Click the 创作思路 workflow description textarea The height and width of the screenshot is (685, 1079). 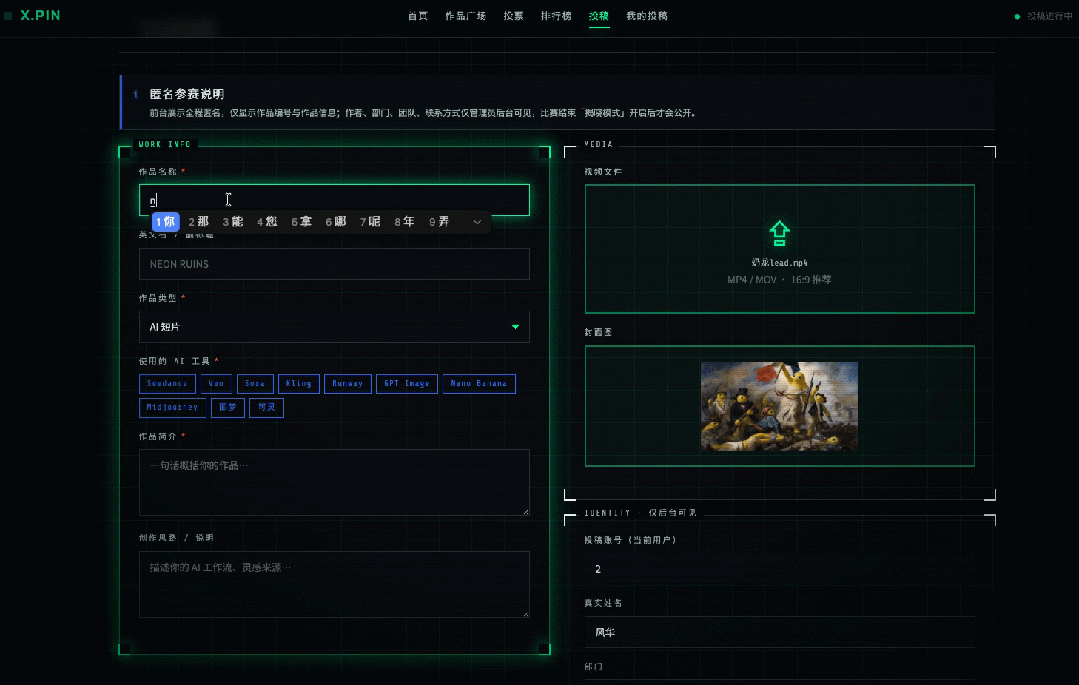click(x=334, y=584)
